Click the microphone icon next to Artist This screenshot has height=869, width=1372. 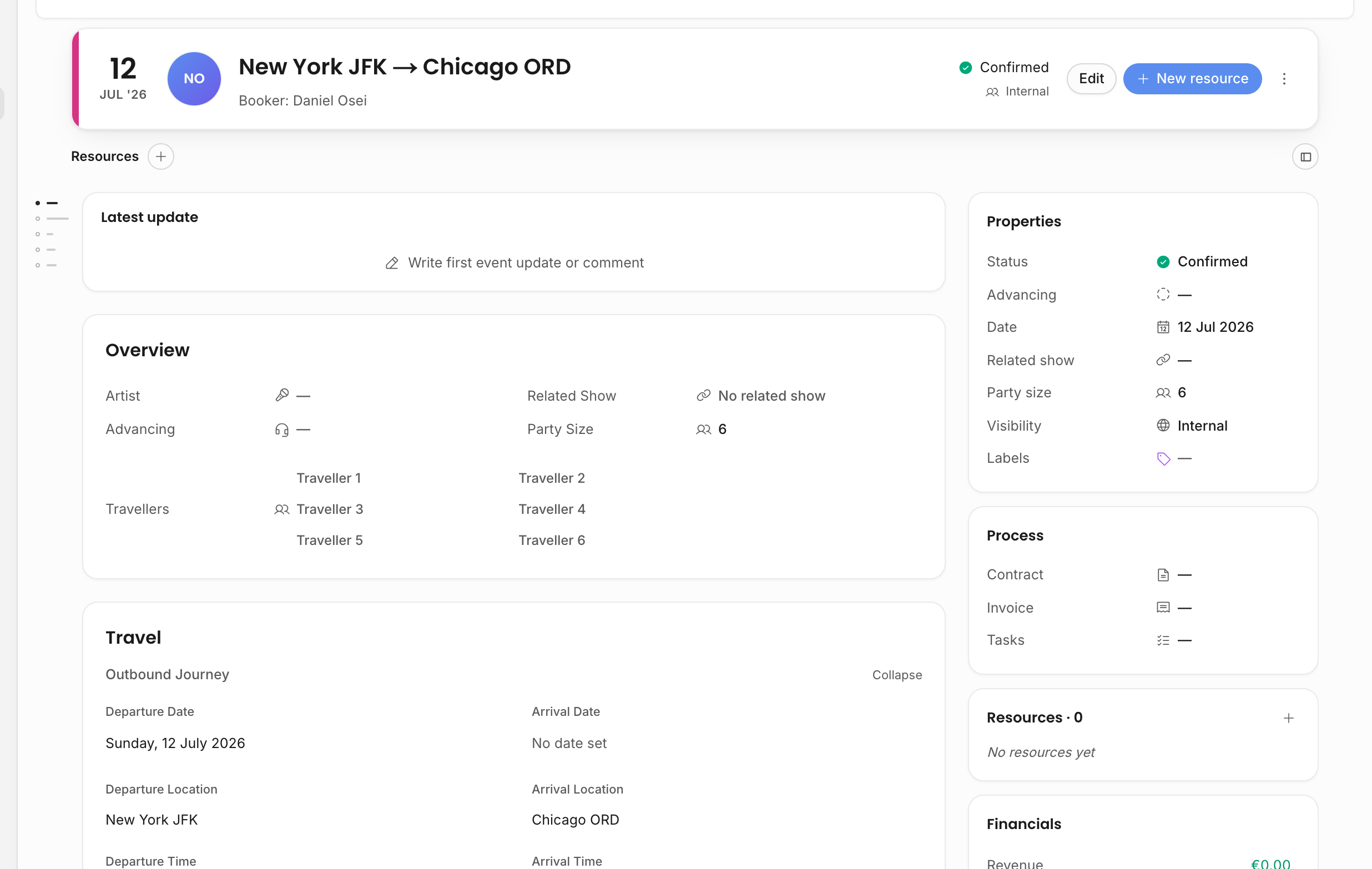(x=282, y=395)
